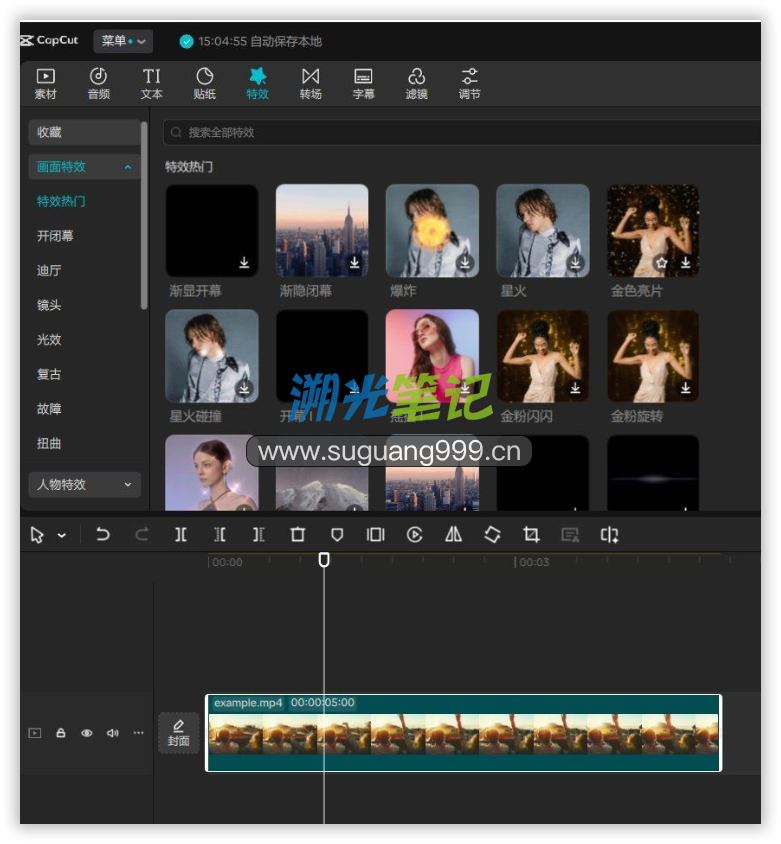
Task: Lock the video track
Action: tap(61, 733)
